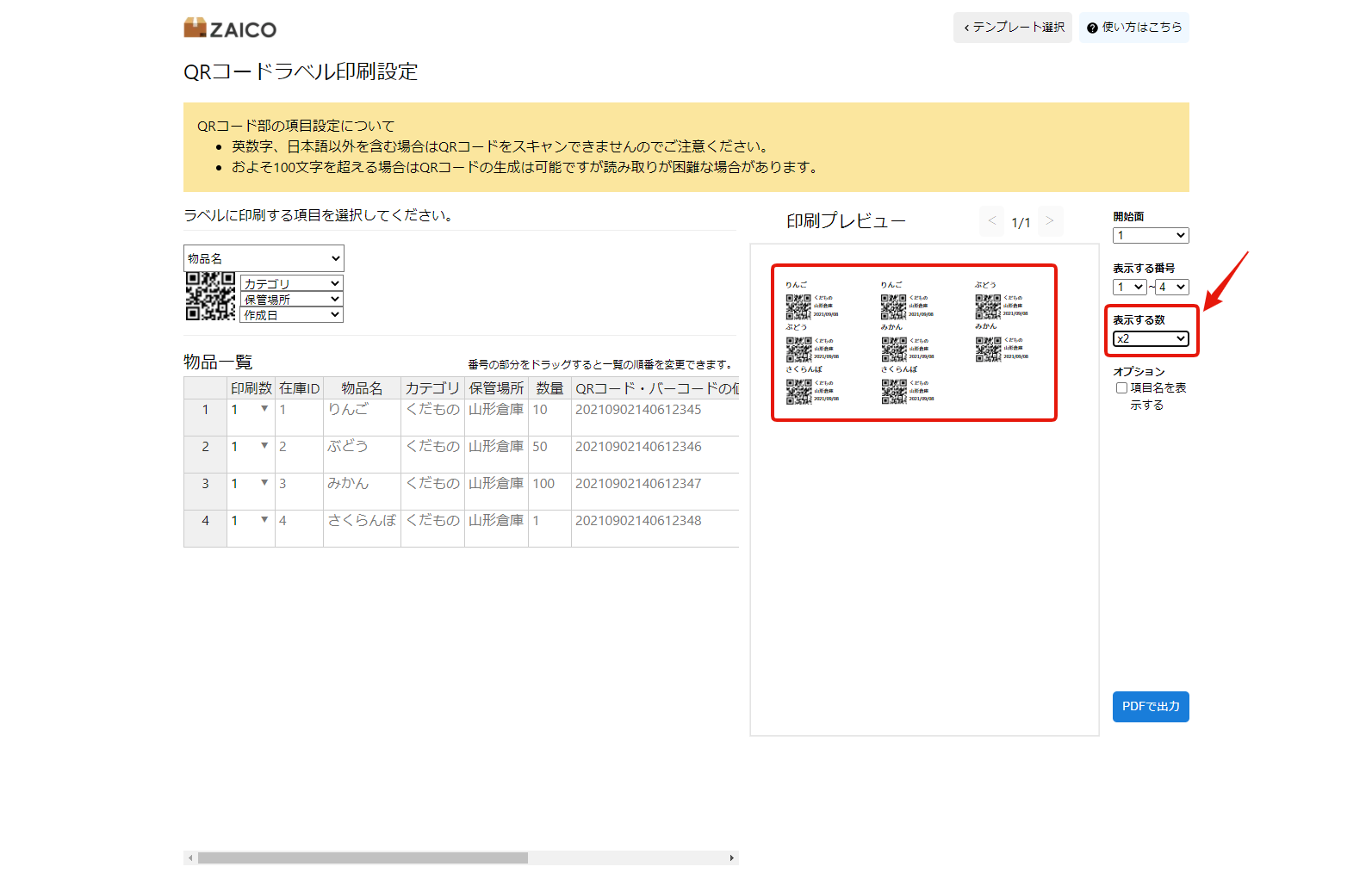Click the 在庫ID column header

pyautogui.click(x=299, y=388)
